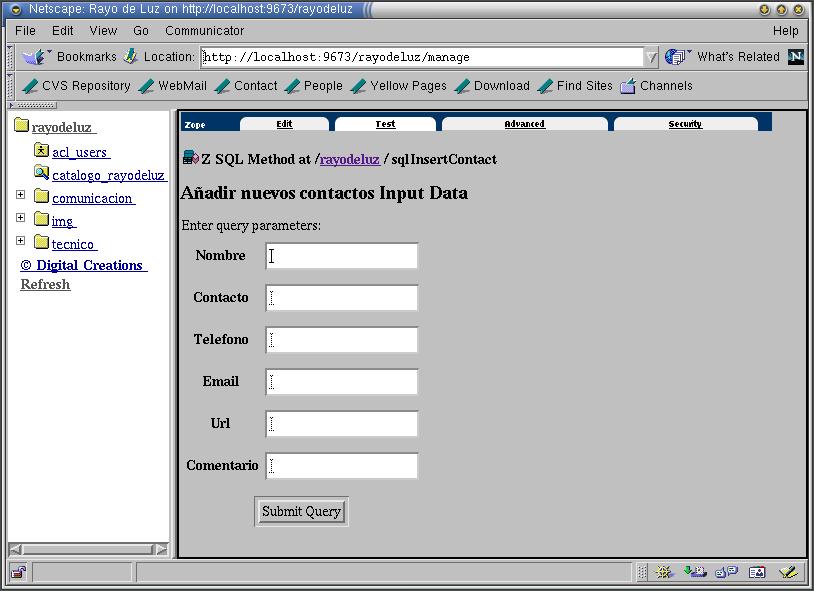Screen dimensions: 814x591
Task: Open the comunicacion link
Action: pos(92,198)
